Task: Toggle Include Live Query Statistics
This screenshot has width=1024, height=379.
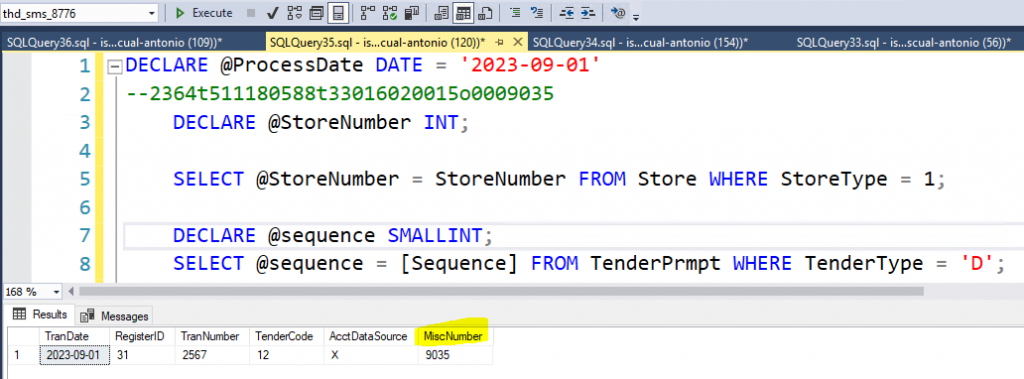Action: pos(390,13)
